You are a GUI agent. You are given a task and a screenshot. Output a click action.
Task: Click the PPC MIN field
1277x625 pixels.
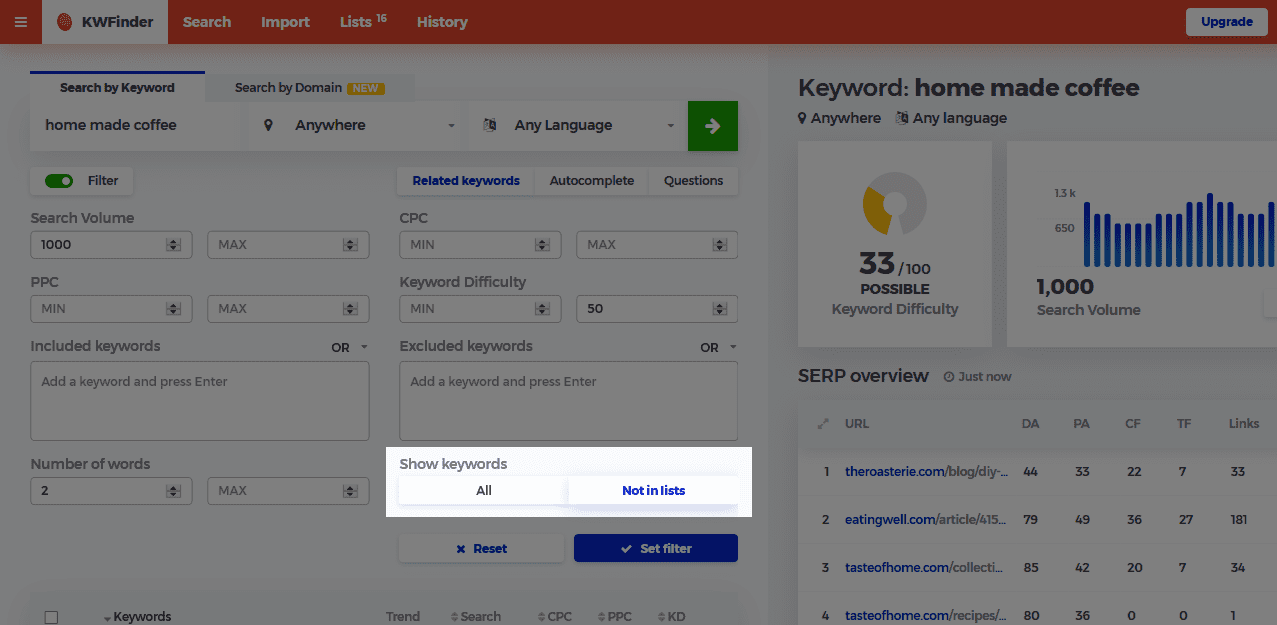(111, 309)
